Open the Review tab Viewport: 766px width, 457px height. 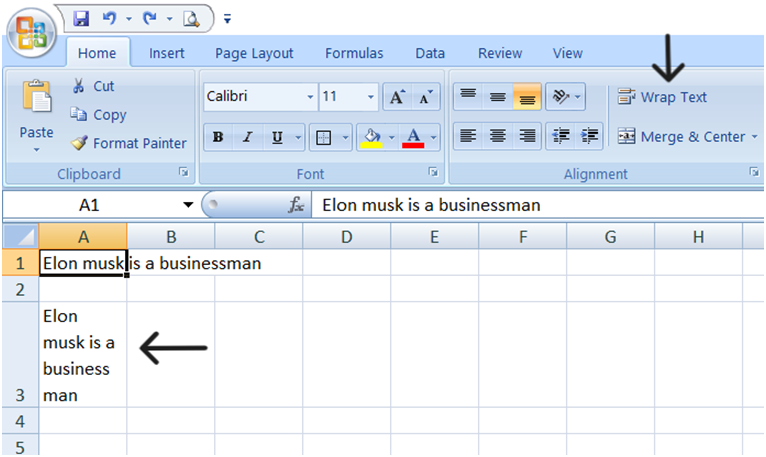(500, 53)
